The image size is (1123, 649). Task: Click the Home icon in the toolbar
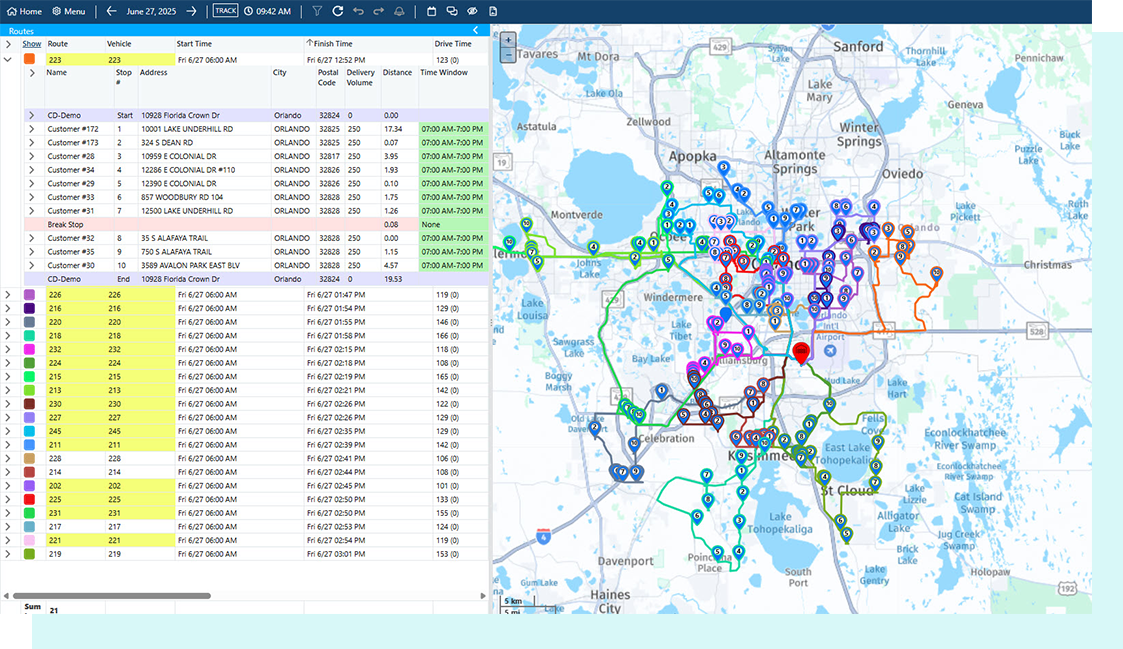click(11, 11)
